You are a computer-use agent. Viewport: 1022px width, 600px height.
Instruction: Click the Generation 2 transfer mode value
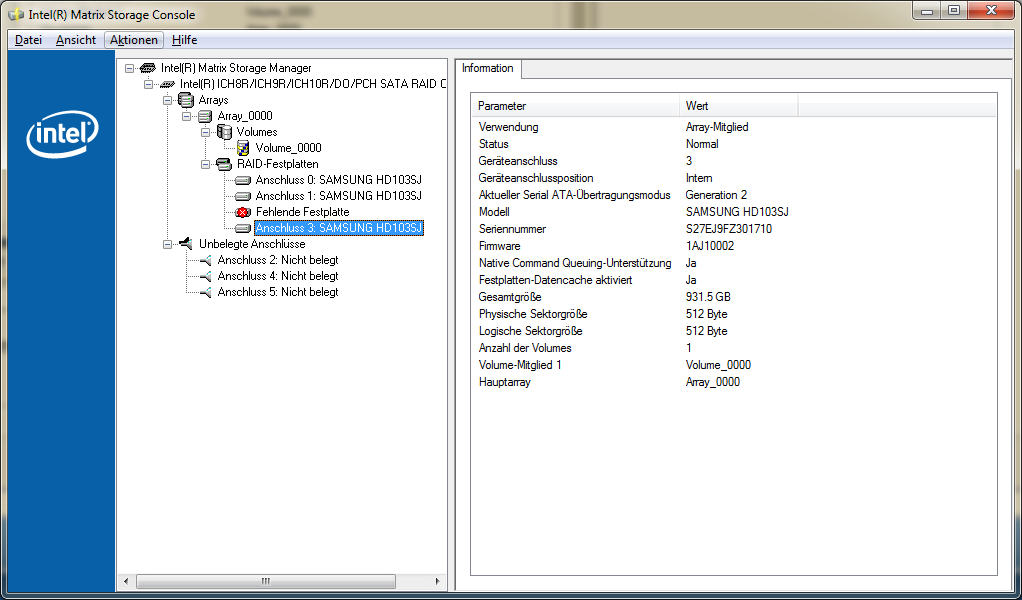pos(716,195)
